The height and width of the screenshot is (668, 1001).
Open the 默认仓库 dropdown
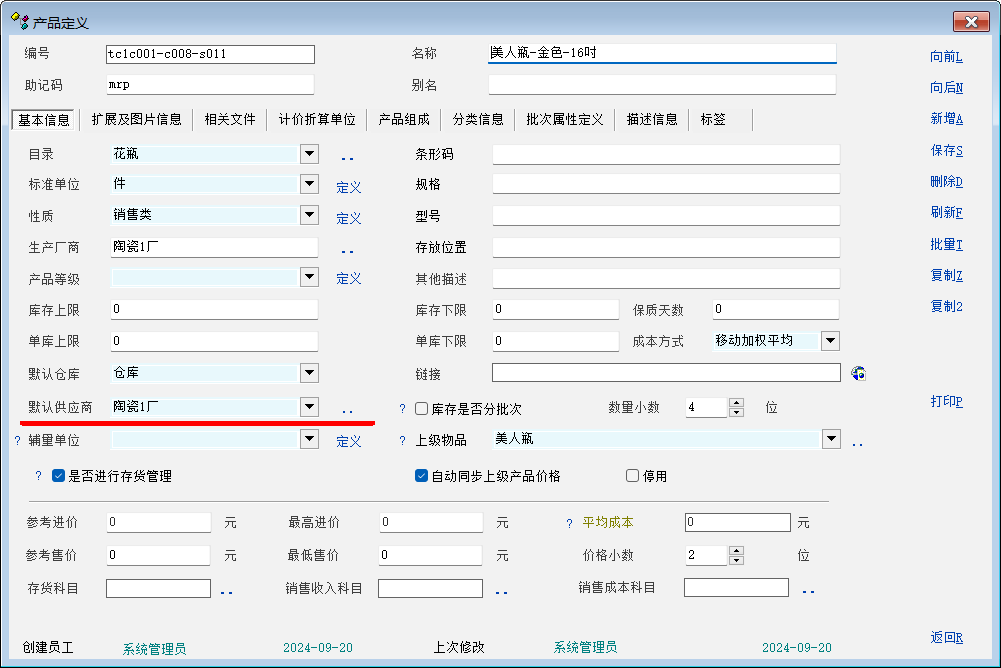(309, 373)
